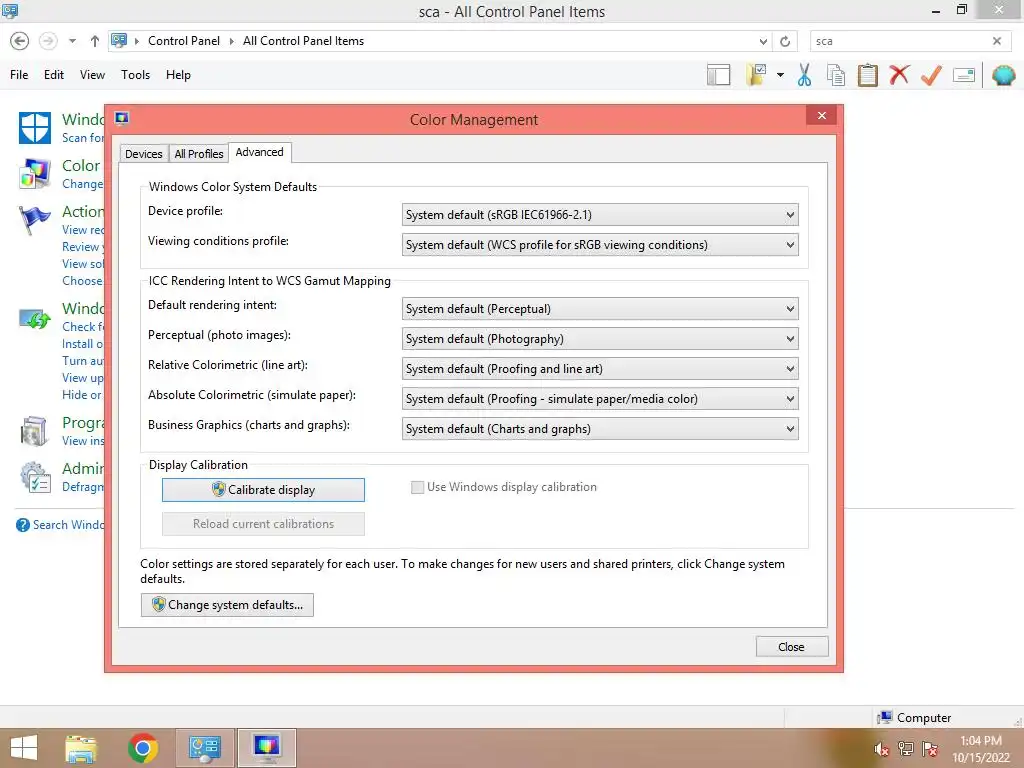Viewport: 1024px width, 768px height.
Task: Open the Business Graphics dropdown
Action: coord(600,429)
